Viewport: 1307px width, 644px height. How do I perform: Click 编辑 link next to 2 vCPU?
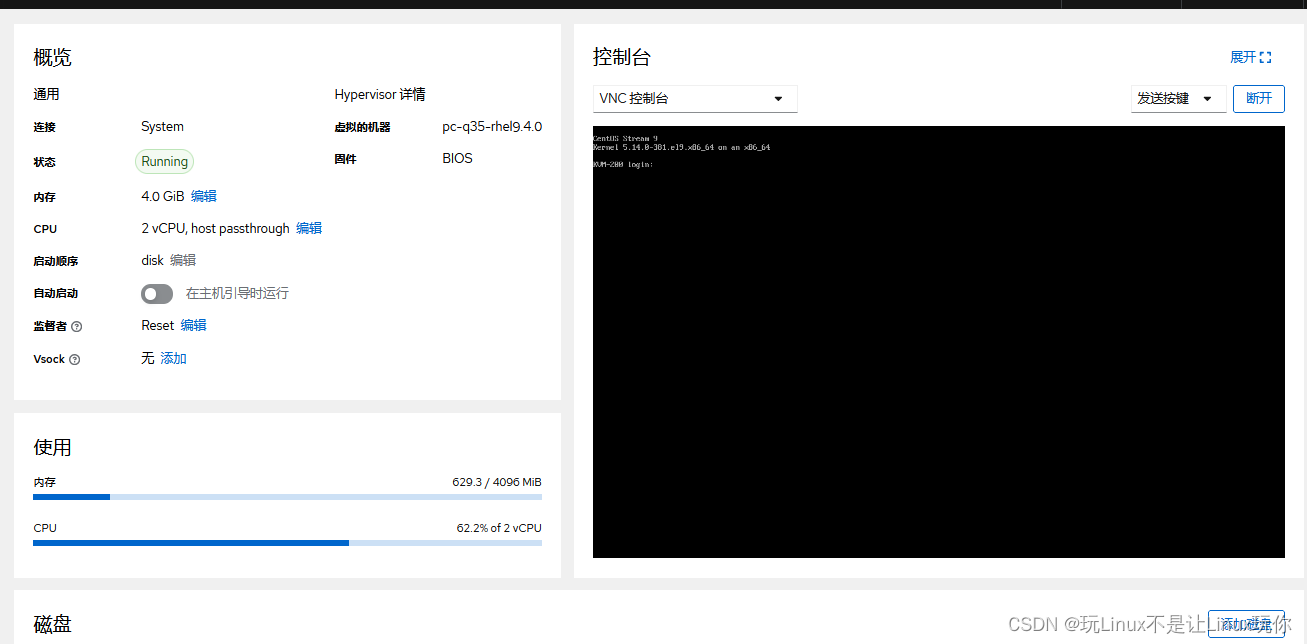(x=309, y=228)
